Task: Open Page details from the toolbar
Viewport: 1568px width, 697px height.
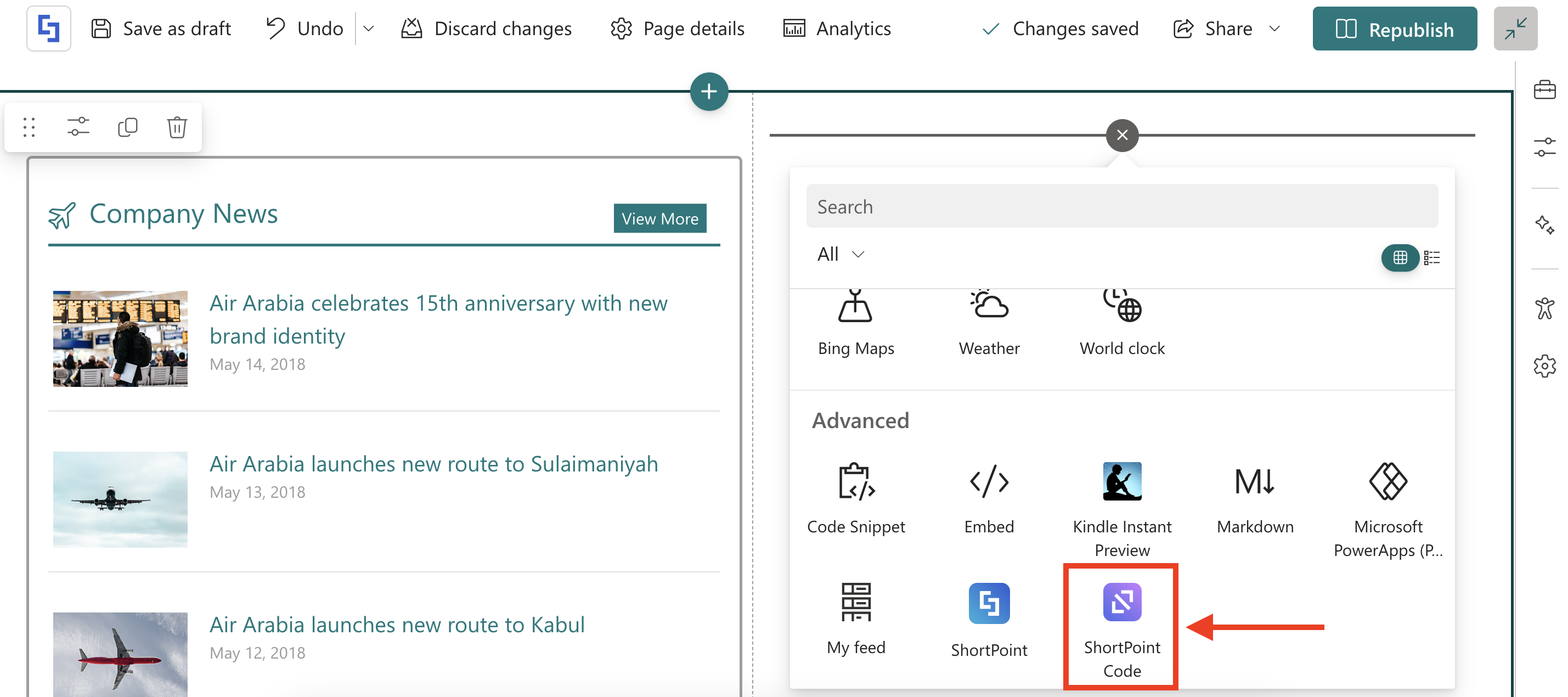Action: point(678,29)
